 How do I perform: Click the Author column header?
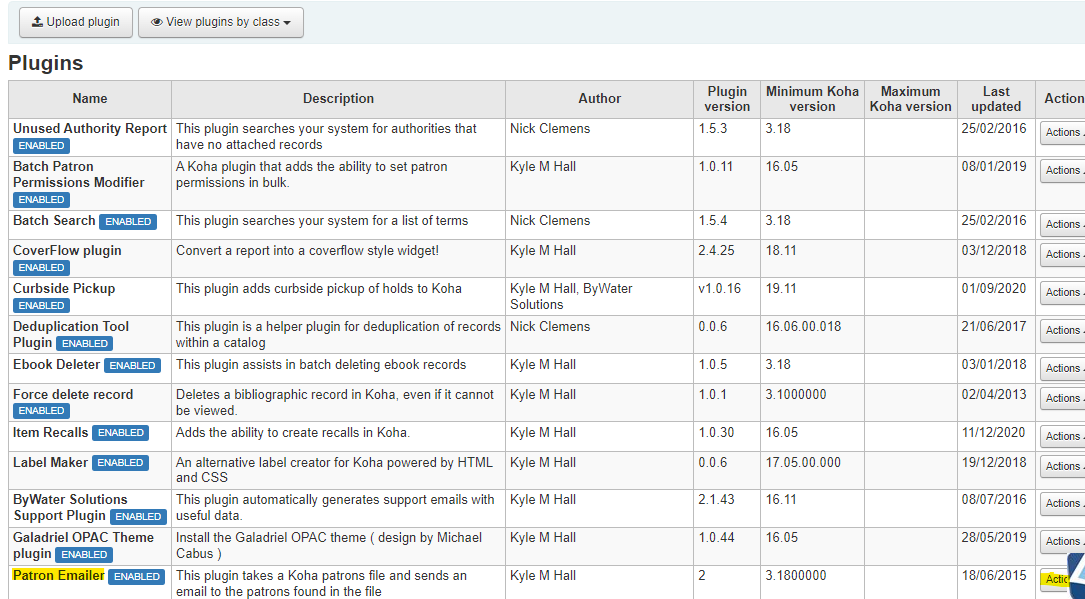(x=599, y=99)
